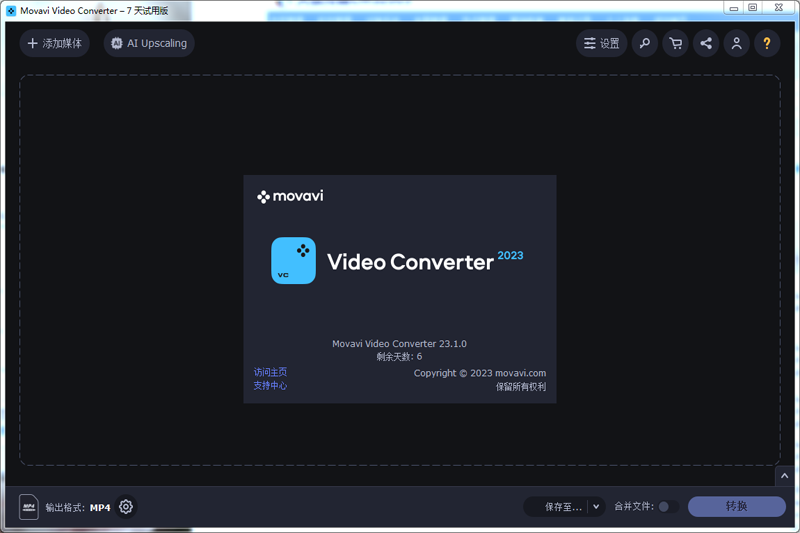
Task: Toggle the 合并文件 merge files switch
Action: tap(667, 507)
